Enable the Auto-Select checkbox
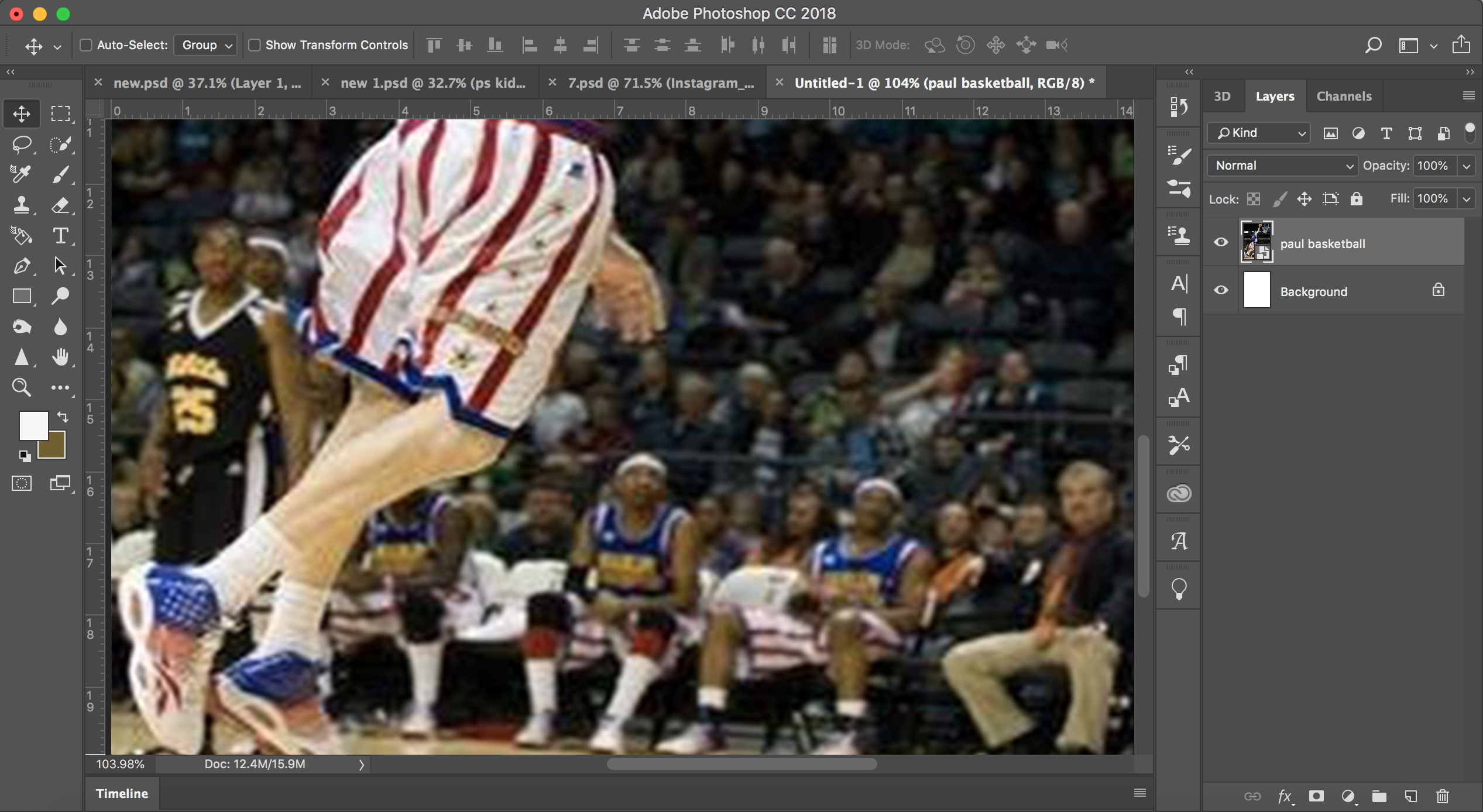The image size is (1483, 812). [x=85, y=45]
